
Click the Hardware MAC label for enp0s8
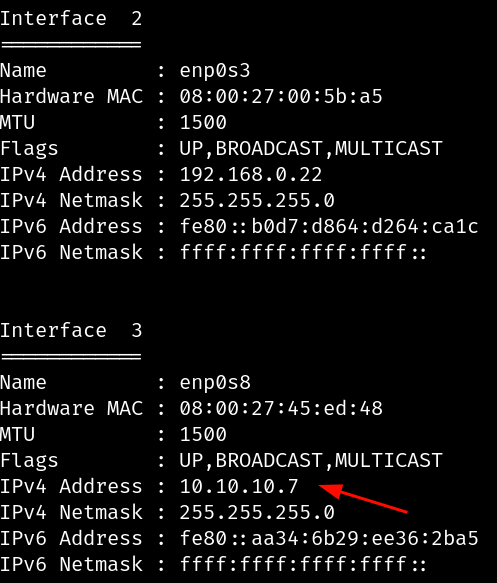[x=71, y=408]
